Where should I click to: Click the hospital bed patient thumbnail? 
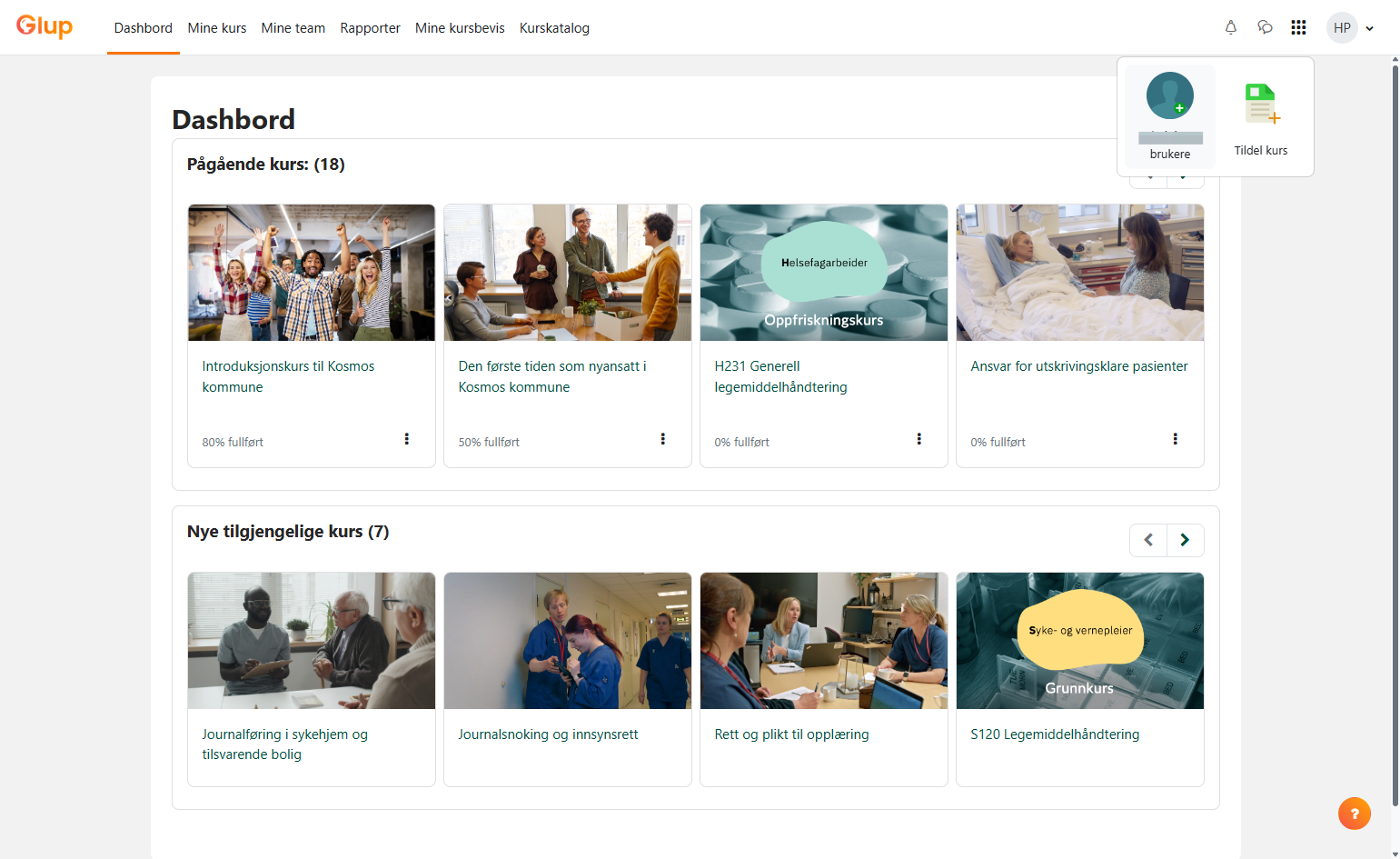1080,273
